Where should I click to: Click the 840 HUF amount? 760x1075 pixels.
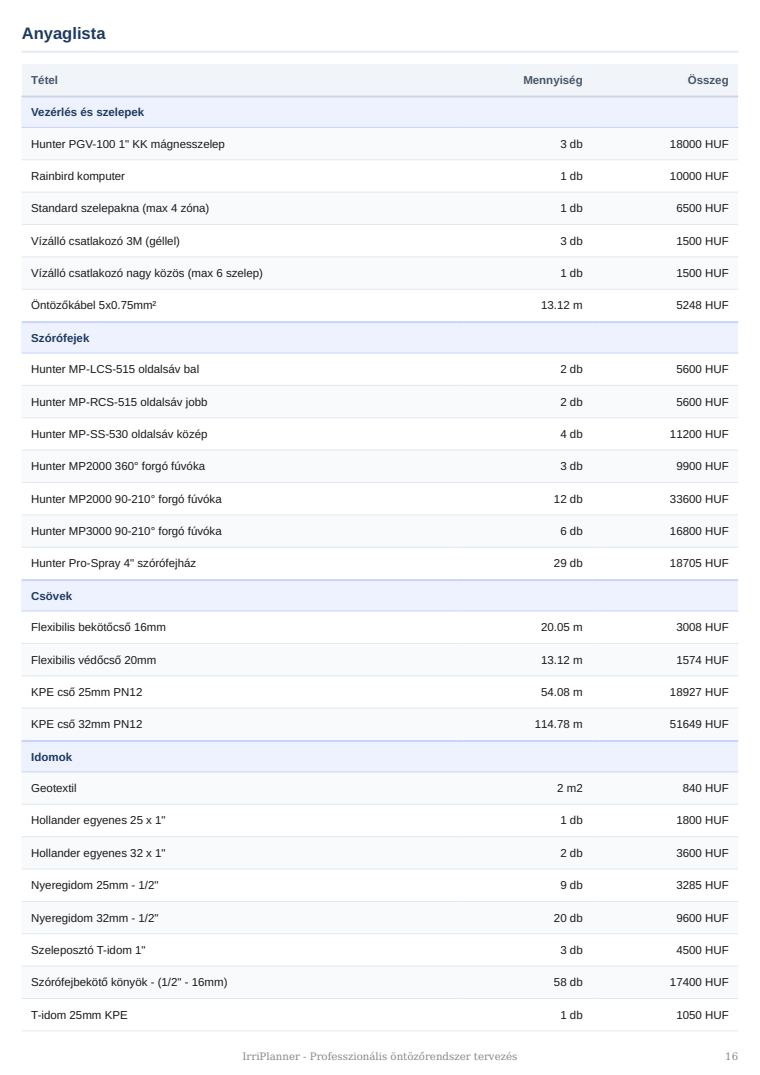tap(705, 788)
